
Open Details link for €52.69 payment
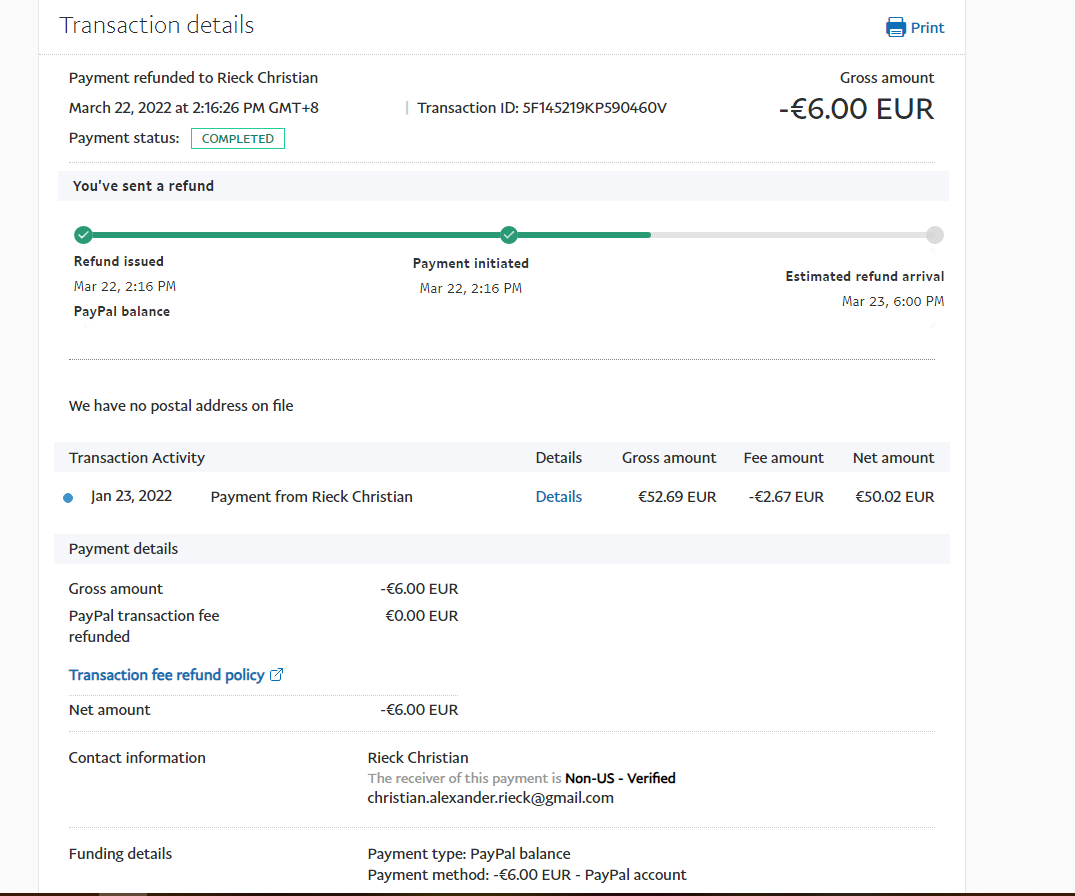(x=558, y=497)
